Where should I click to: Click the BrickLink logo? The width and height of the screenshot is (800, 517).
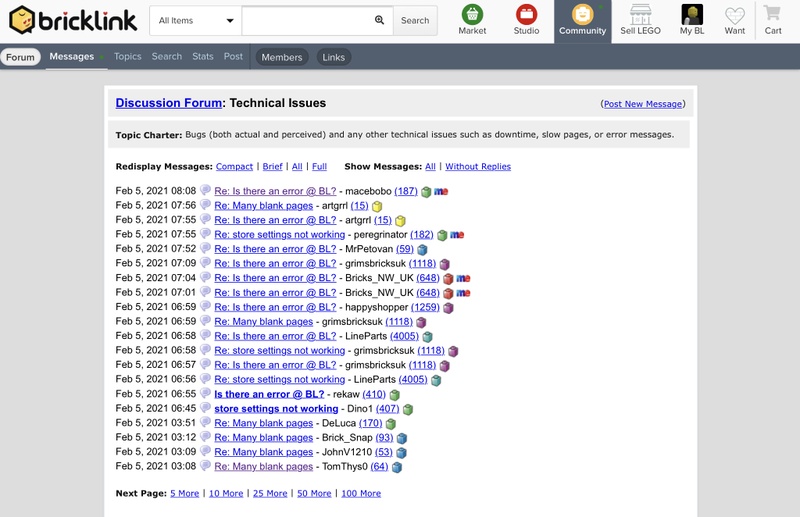tap(73, 20)
